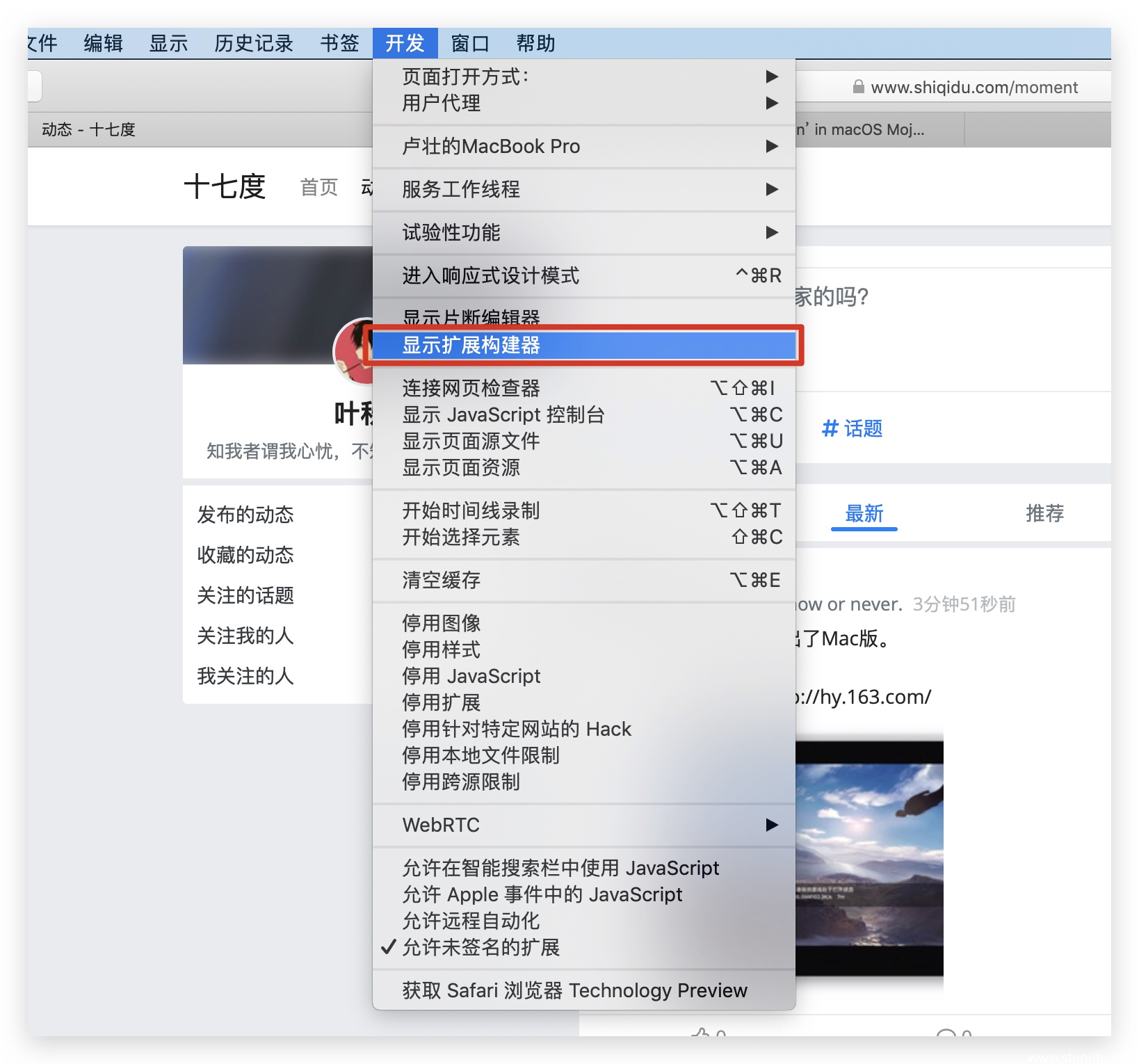
Task: Choose 进入响应式设计模式
Action: [x=584, y=275]
